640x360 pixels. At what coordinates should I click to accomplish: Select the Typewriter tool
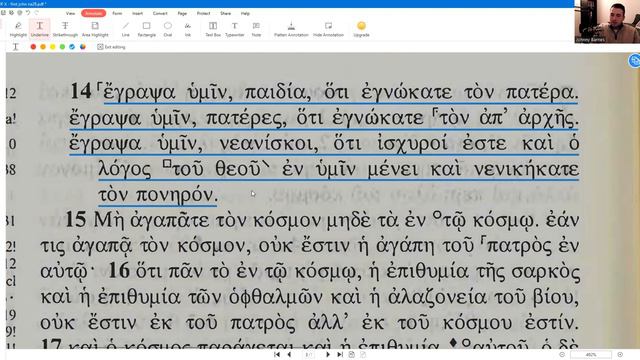click(x=235, y=29)
